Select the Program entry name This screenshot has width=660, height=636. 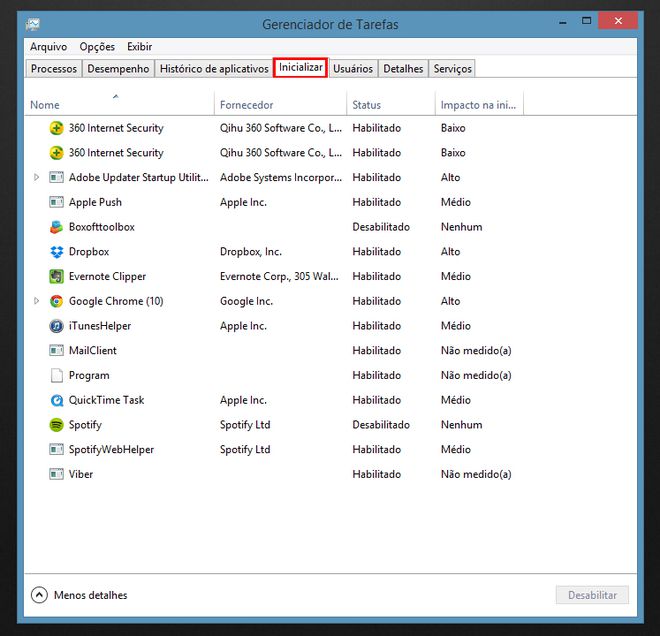click(x=89, y=375)
